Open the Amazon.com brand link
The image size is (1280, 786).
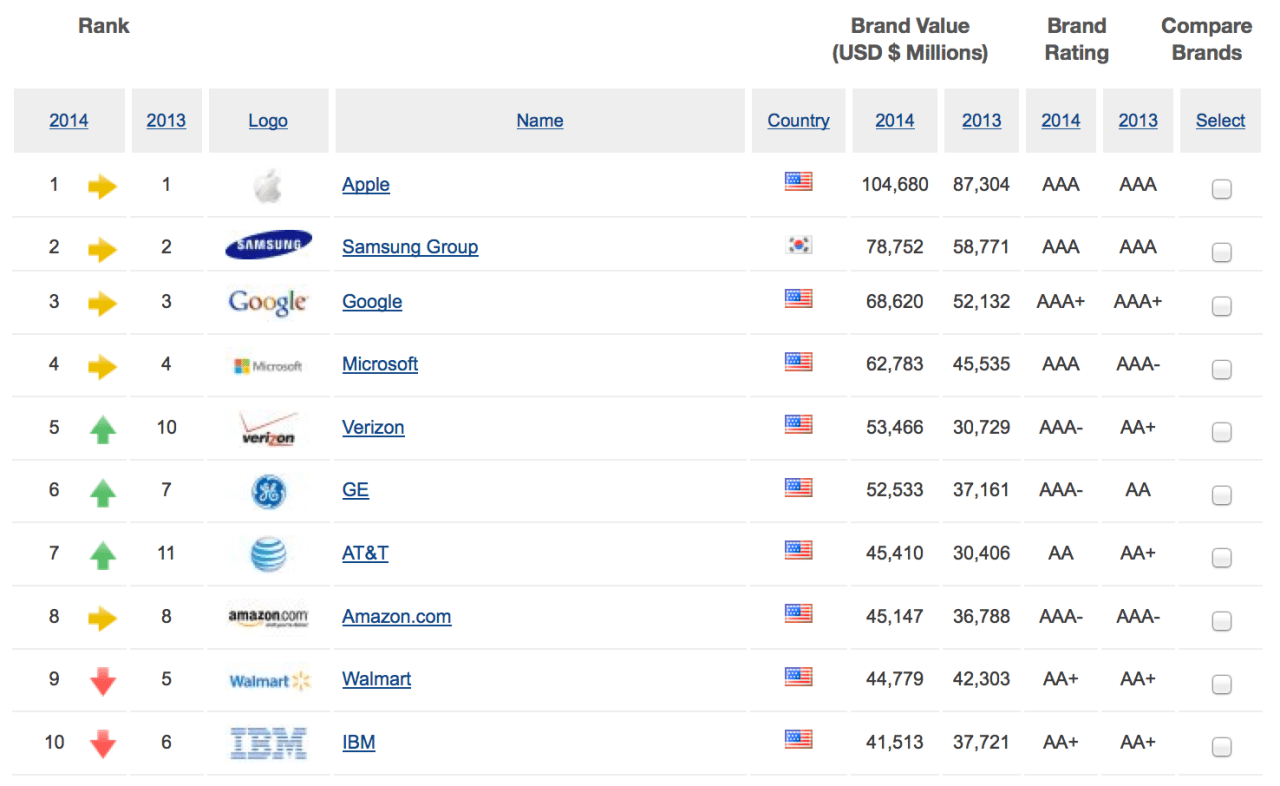click(396, 616)
